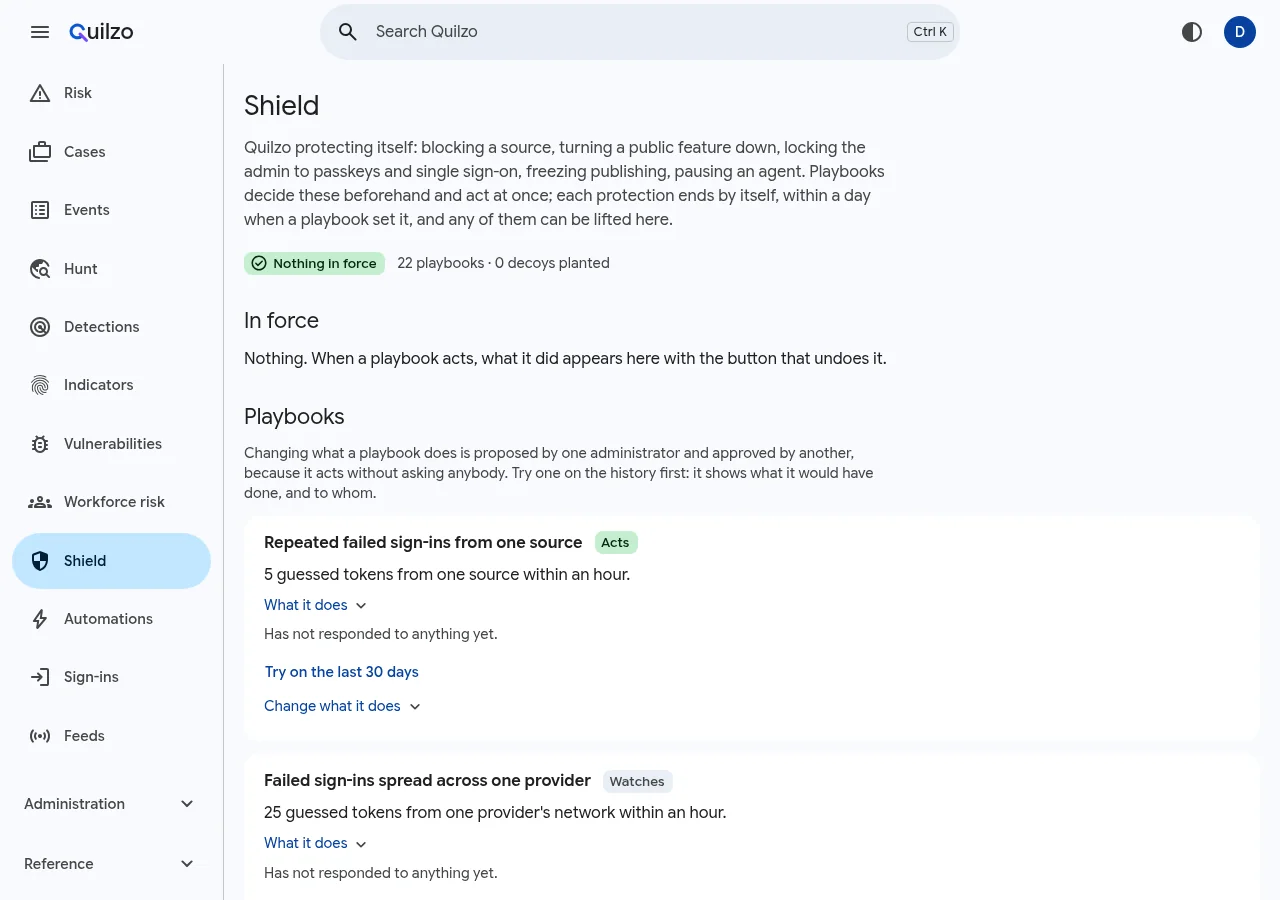Open Workforce risk in sidebar
This screenshot has height=900, width=1280.
(x=111, y=502)
